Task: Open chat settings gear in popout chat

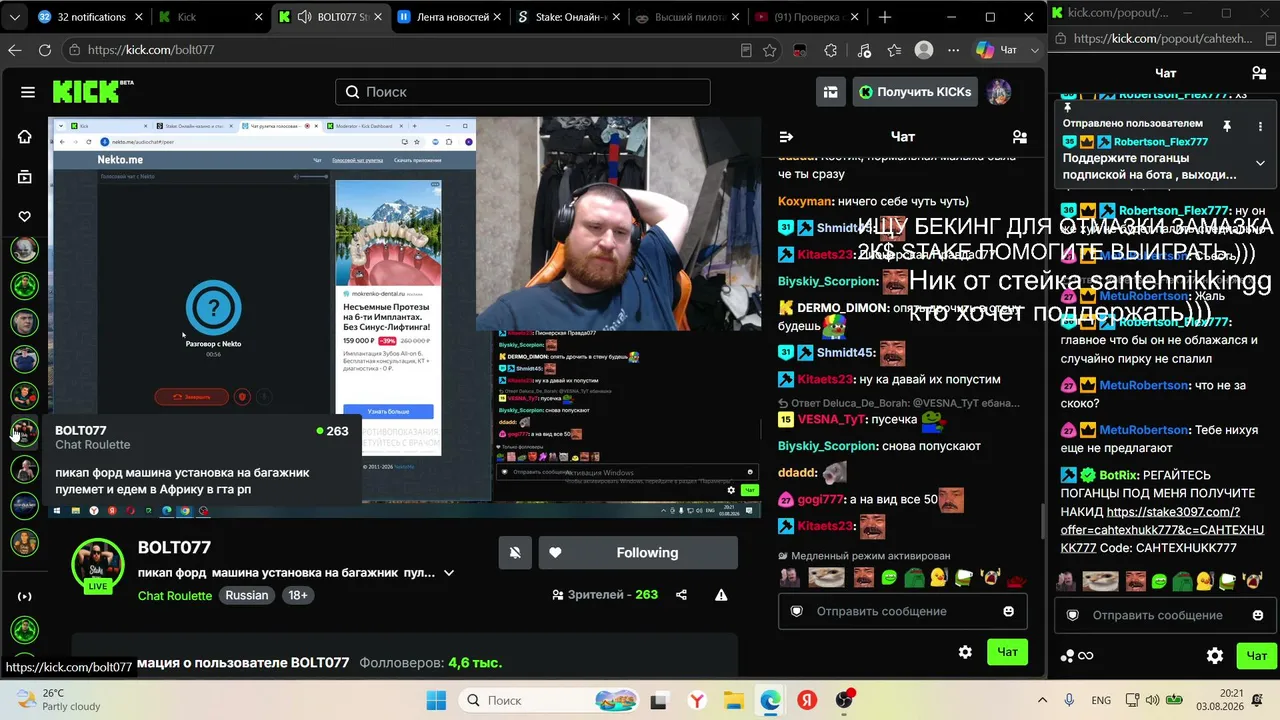Action: click(1215, 656)
